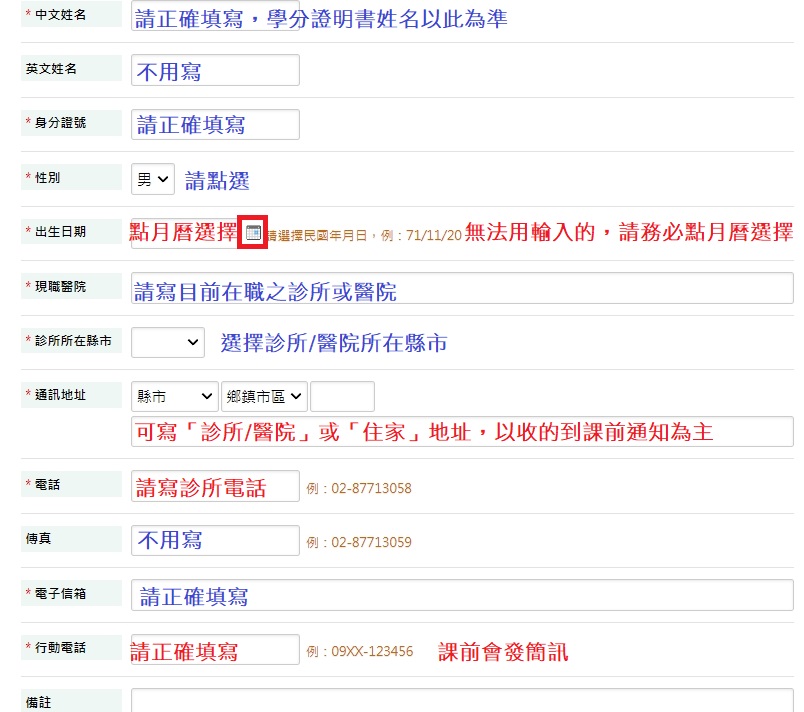Click the 電子信箱 input field
The width and height of the screenshot is (804, 712).
pyautogui.click(x=462, y=595)
